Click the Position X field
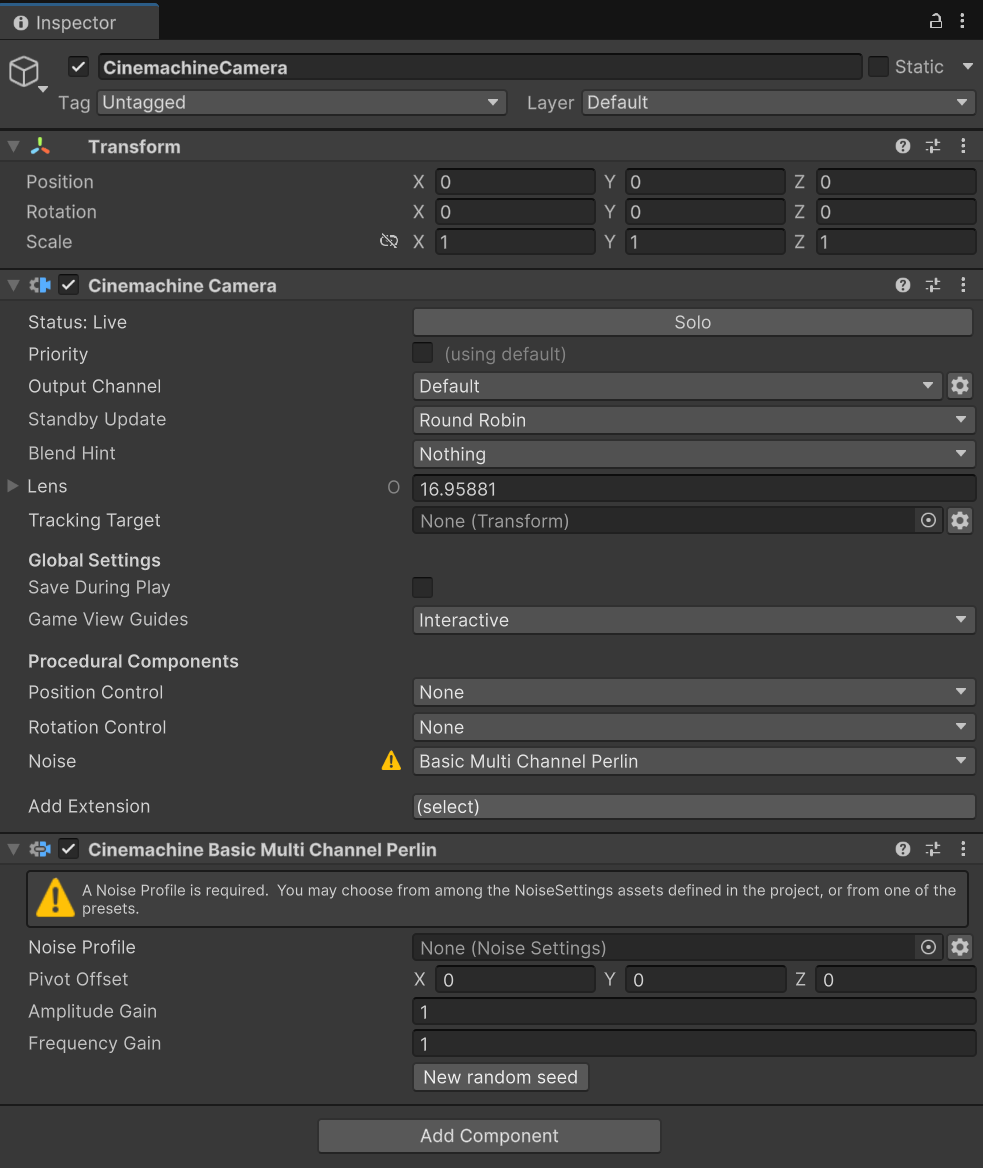The height and width of the screenshot is (1168, 983). 515,182
